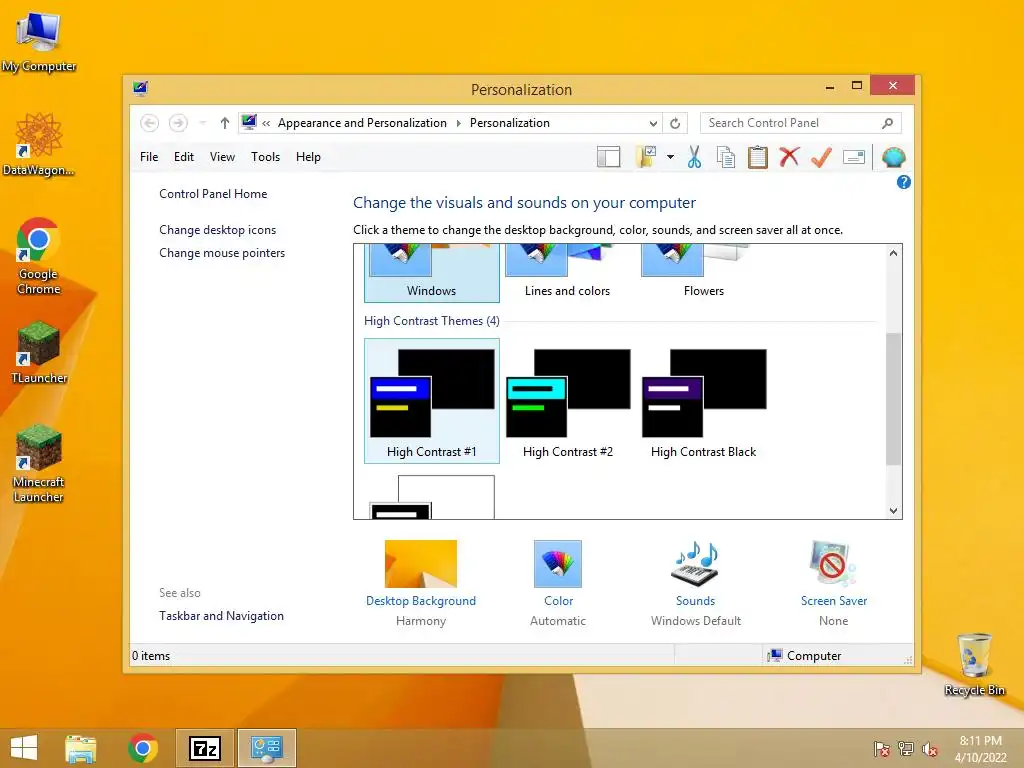The width and height of the screenshot is (1024, 768).
Task: Select the High Contrast #1 theme
Action: point(432,401)
